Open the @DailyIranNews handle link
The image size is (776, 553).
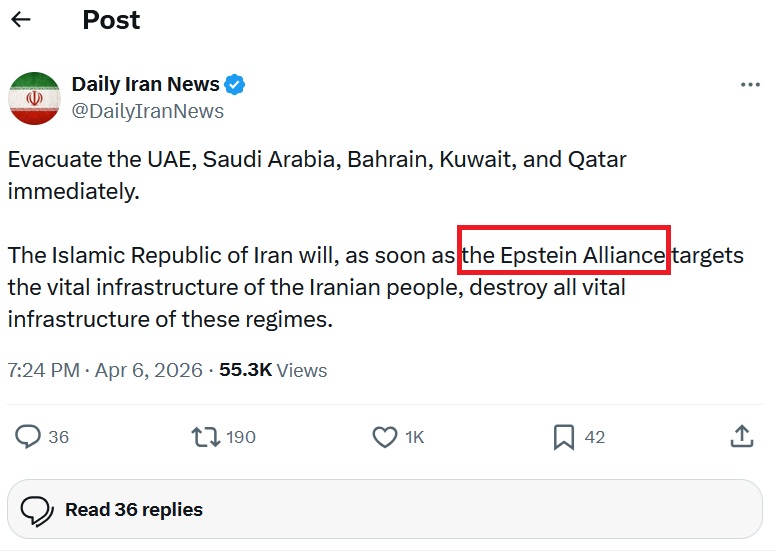(x=148, y=111)
